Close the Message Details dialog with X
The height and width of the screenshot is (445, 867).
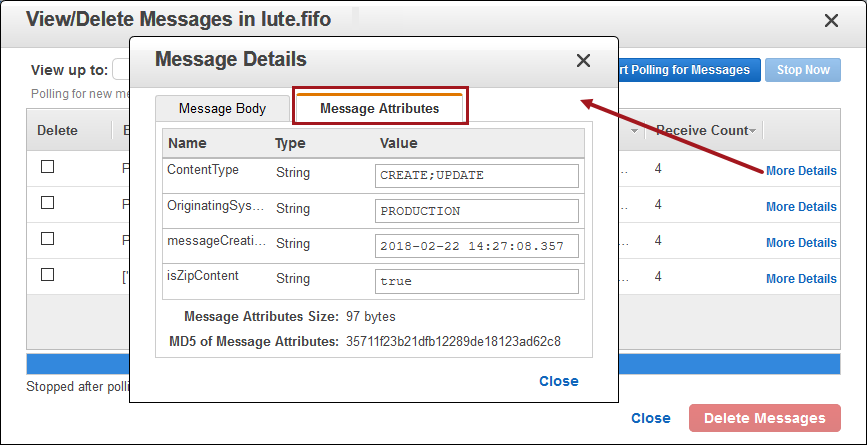(583, 61)
